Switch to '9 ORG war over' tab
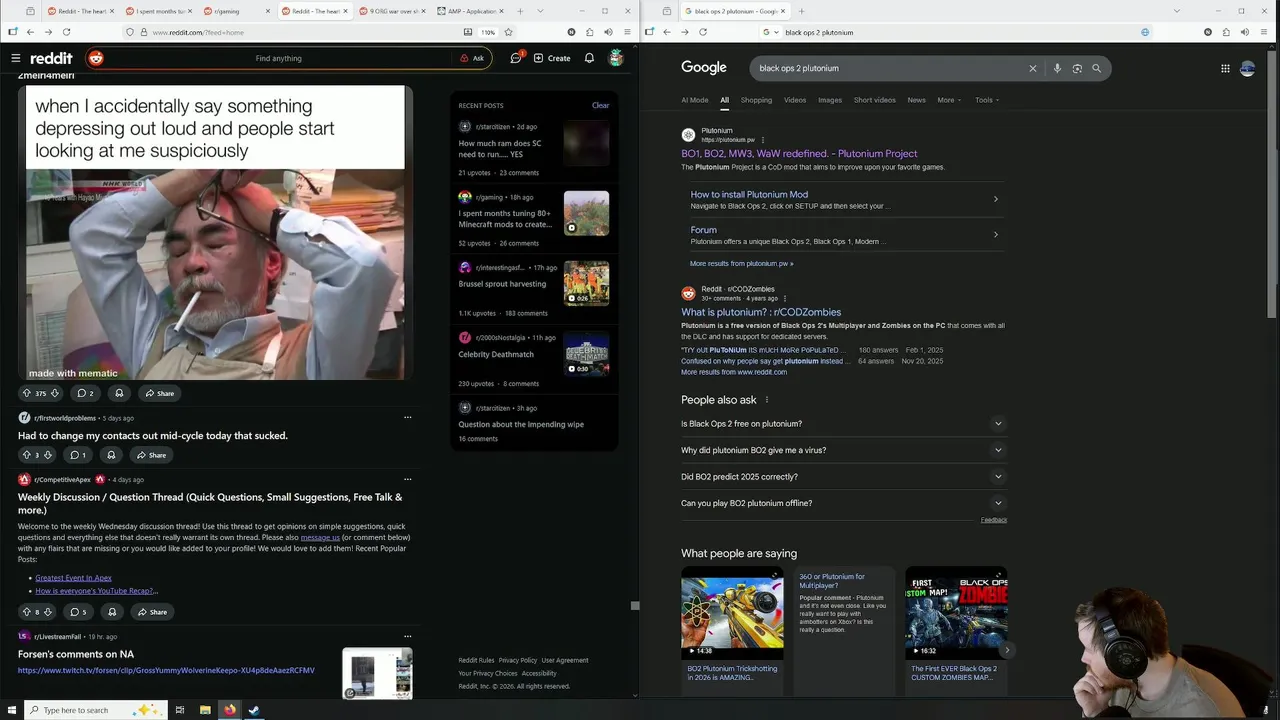Viewport: 1280px width, 720px height. pos(392,11)
